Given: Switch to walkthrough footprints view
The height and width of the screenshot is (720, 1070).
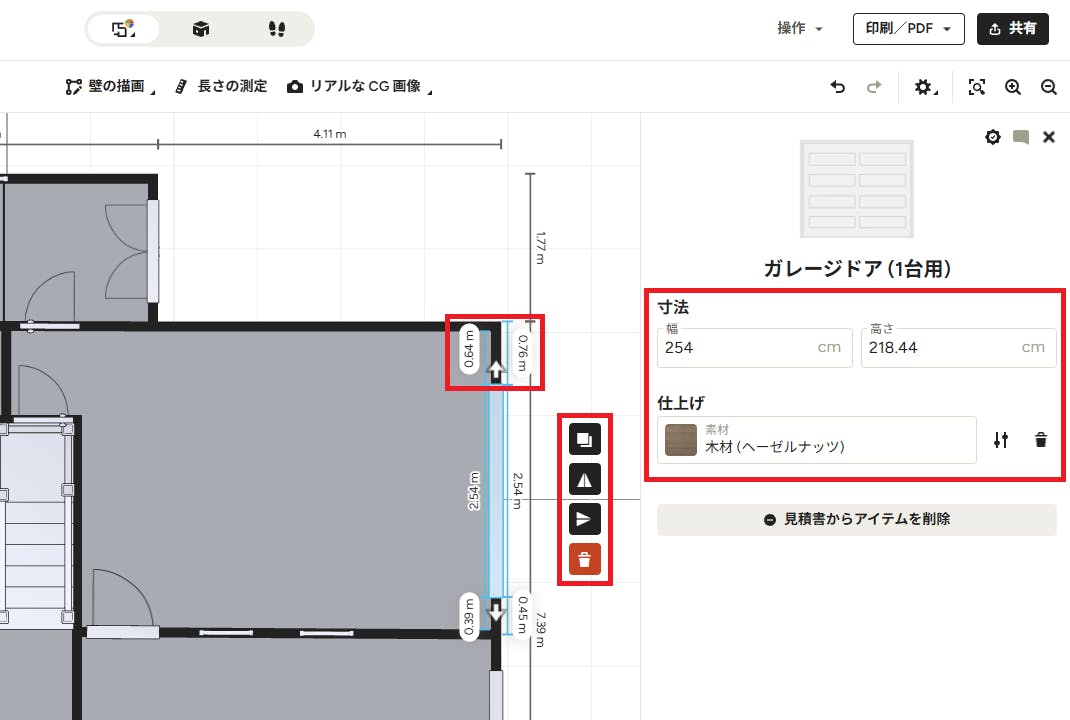Looking at the screenshot, I should click(276, 29).
